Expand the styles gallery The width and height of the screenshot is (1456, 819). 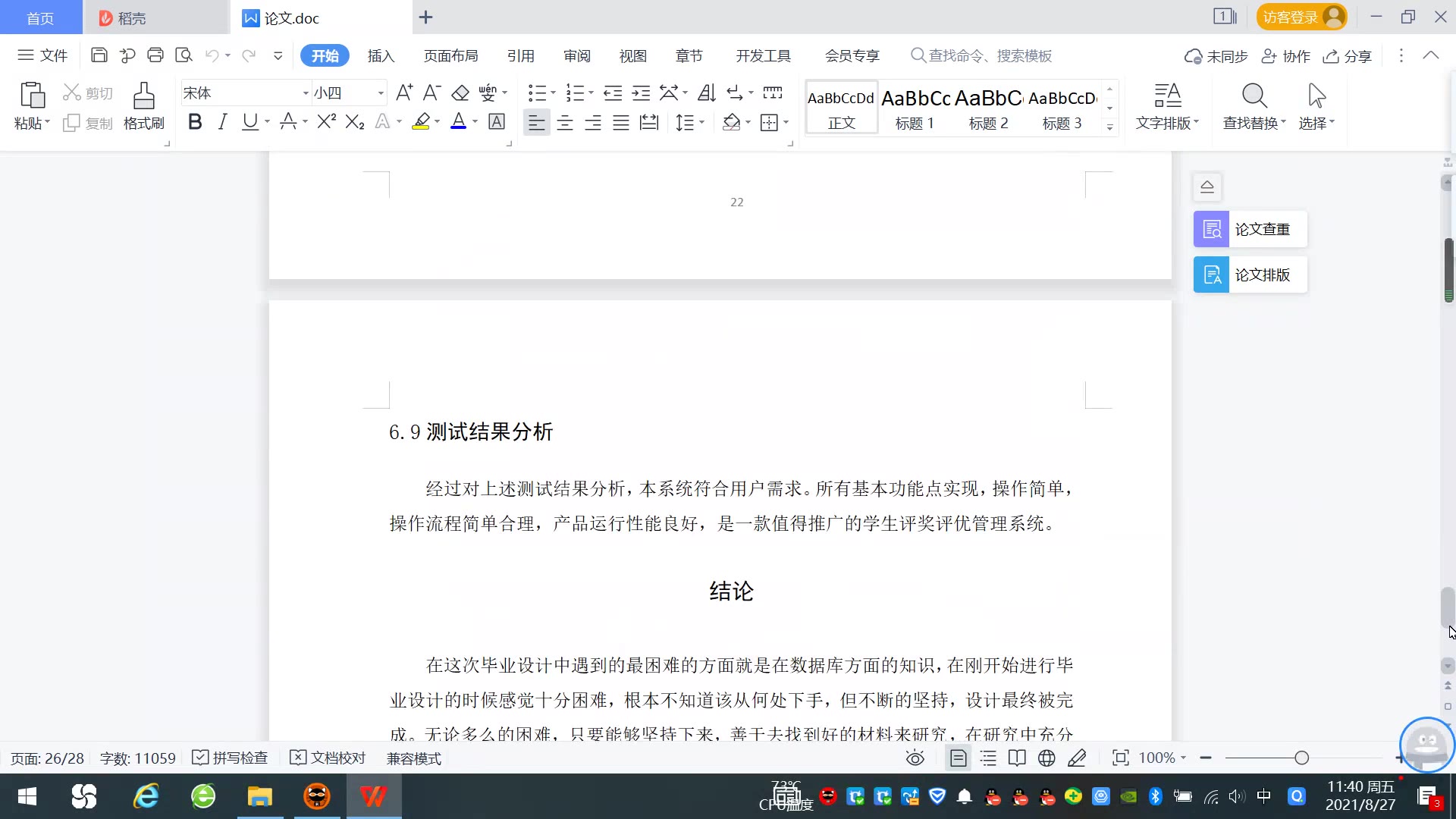pyautogui.click(x=1109, y=127)
